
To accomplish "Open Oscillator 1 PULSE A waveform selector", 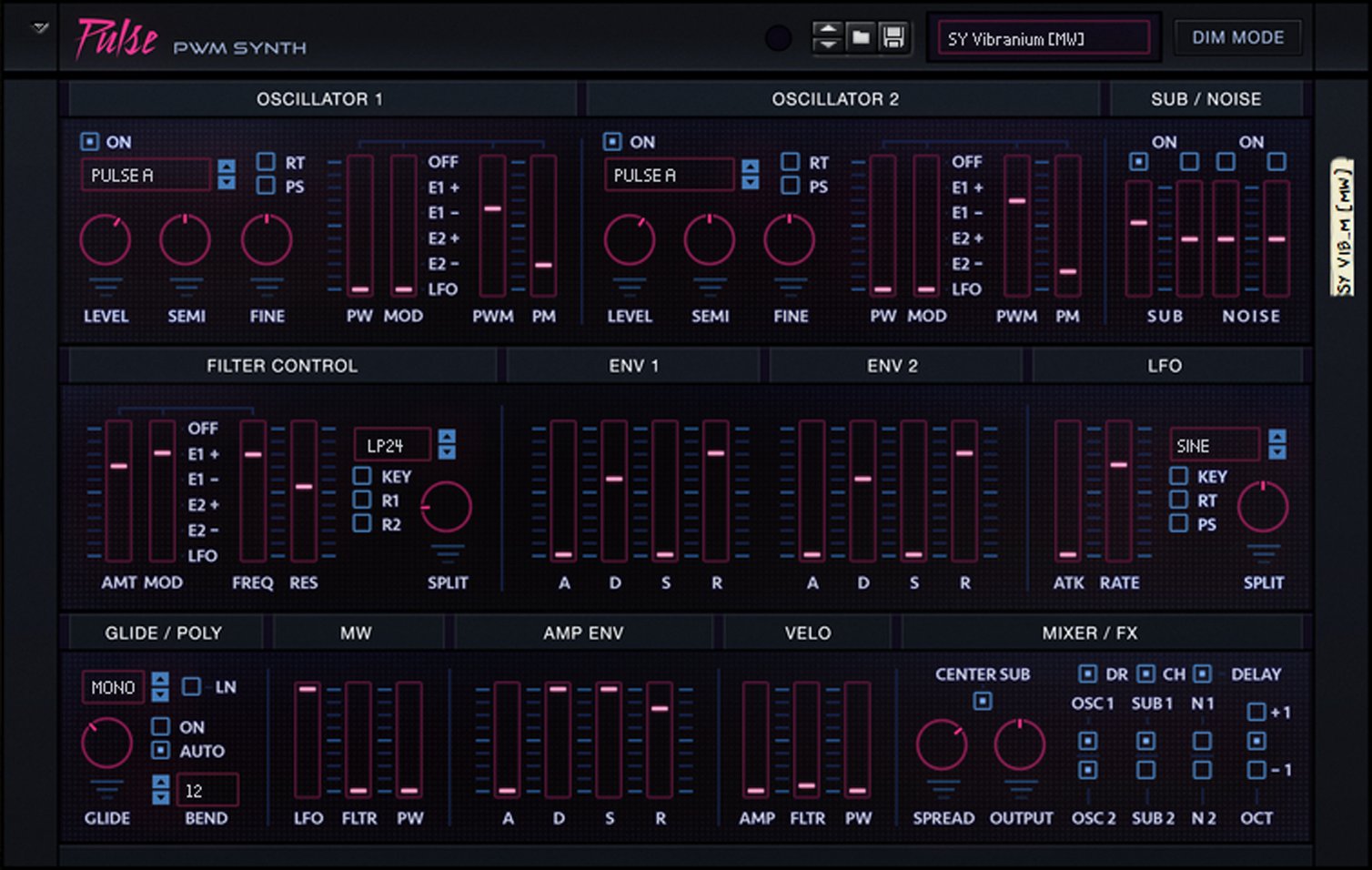I will click(146, 175).
